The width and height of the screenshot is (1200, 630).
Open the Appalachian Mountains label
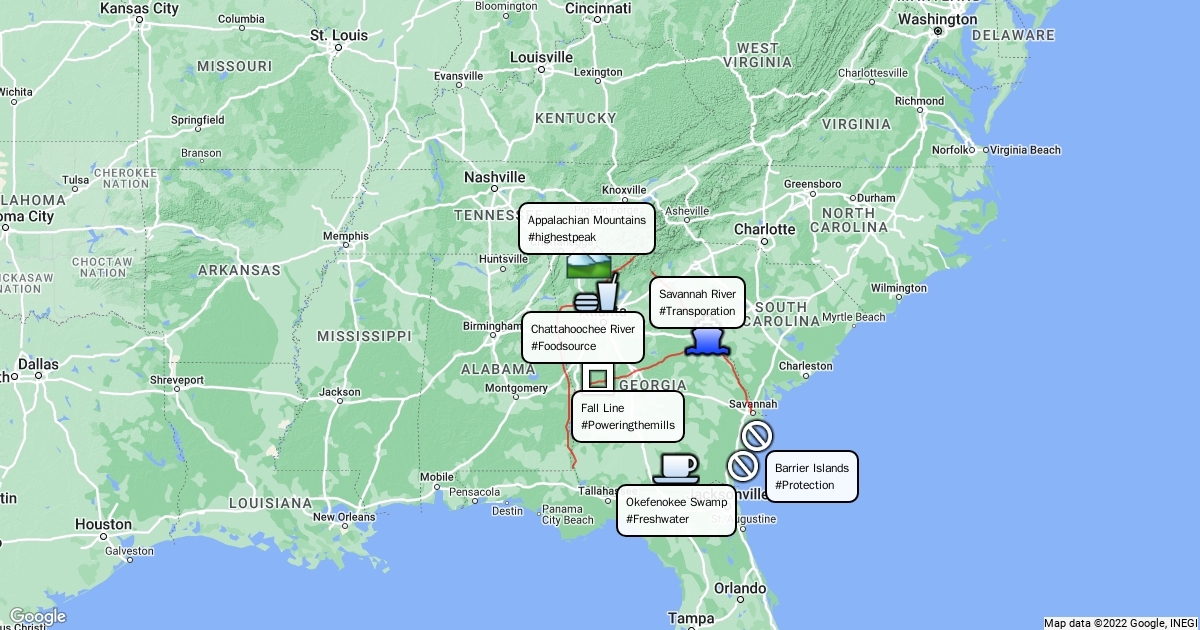(x=586, y=228)
